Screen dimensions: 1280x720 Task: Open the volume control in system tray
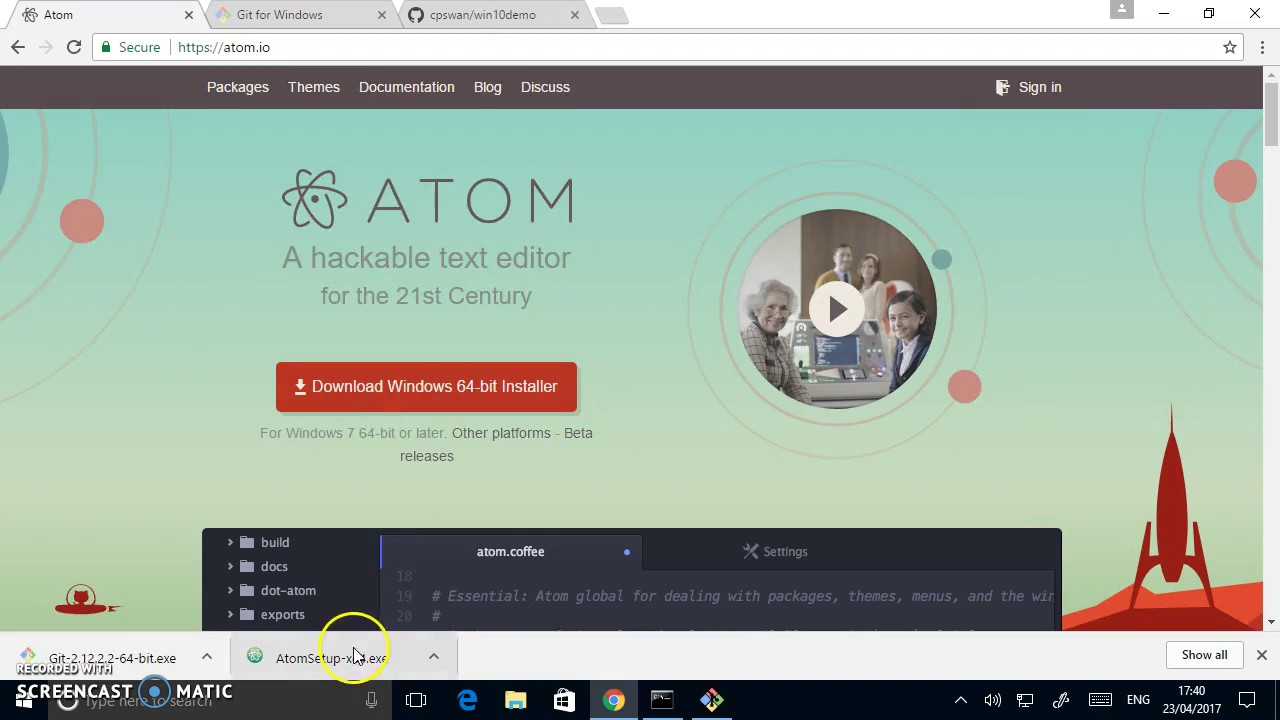(x=992, y=700)
